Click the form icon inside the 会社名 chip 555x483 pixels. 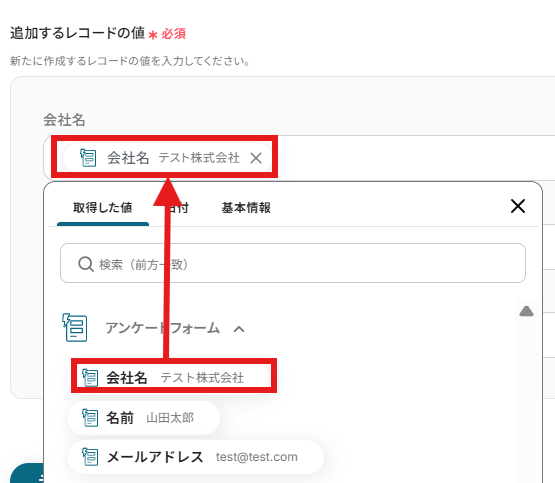point(88,157)
